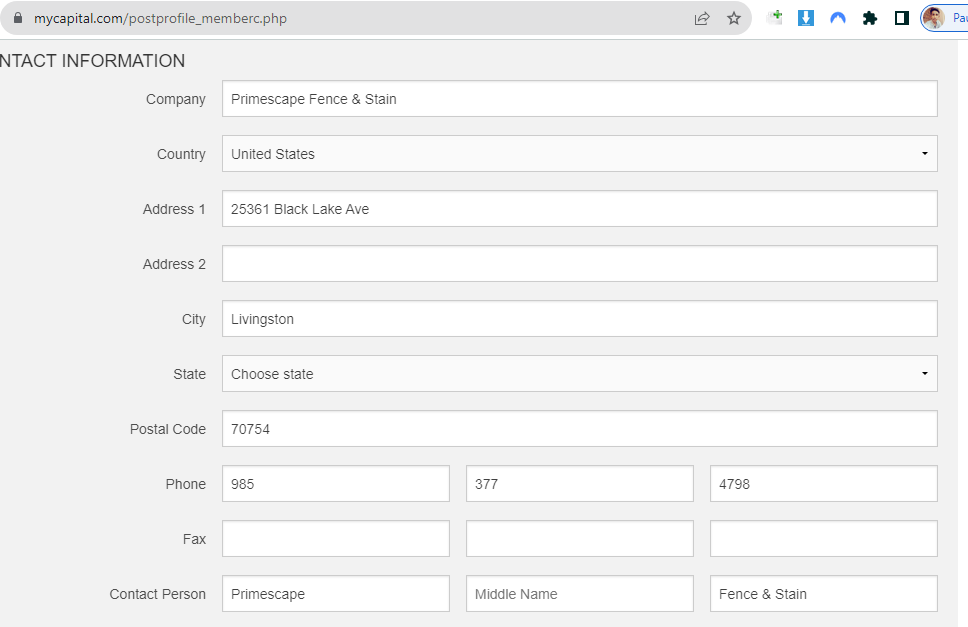Click the share page icon

coord(702,18)
